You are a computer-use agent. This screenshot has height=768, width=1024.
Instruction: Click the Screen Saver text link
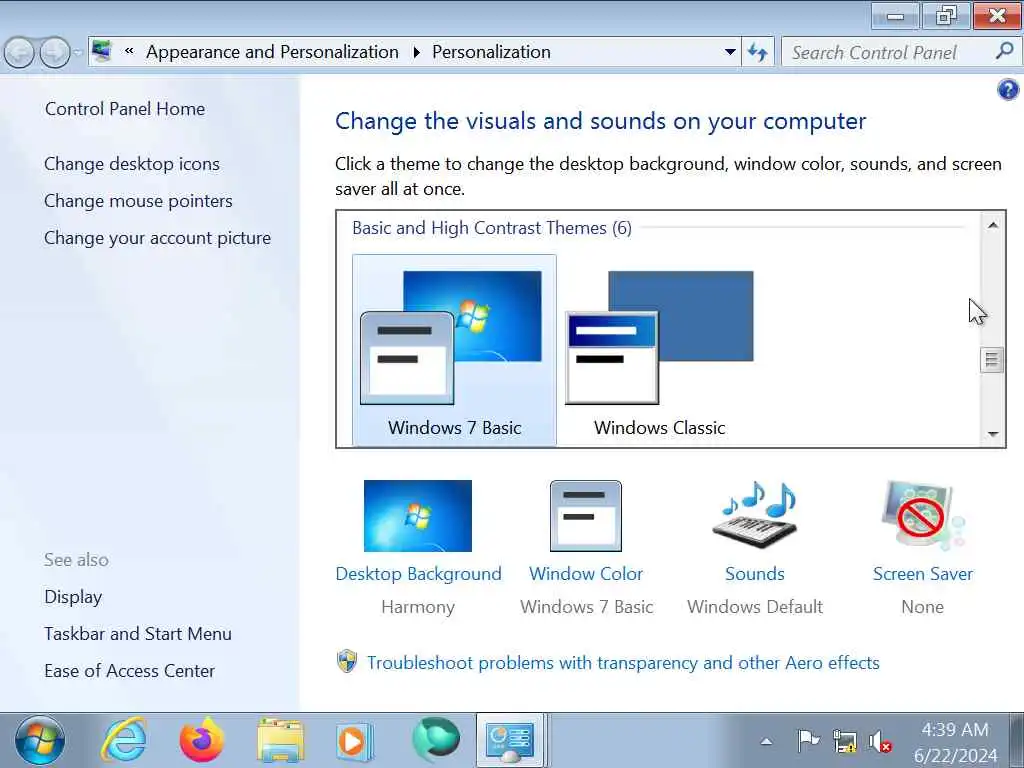coord(923,573)
